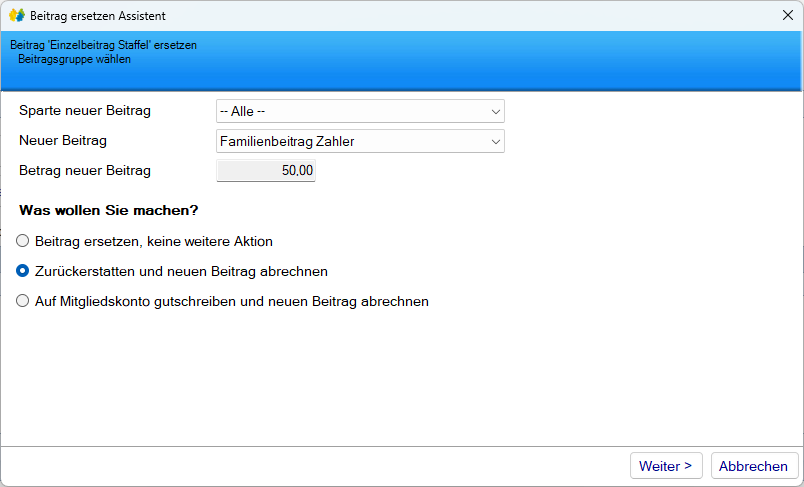Click the 'Beitragsgruppe wählen' subtitle
Viewport: 804px width, 487px height.
(74, 59)
